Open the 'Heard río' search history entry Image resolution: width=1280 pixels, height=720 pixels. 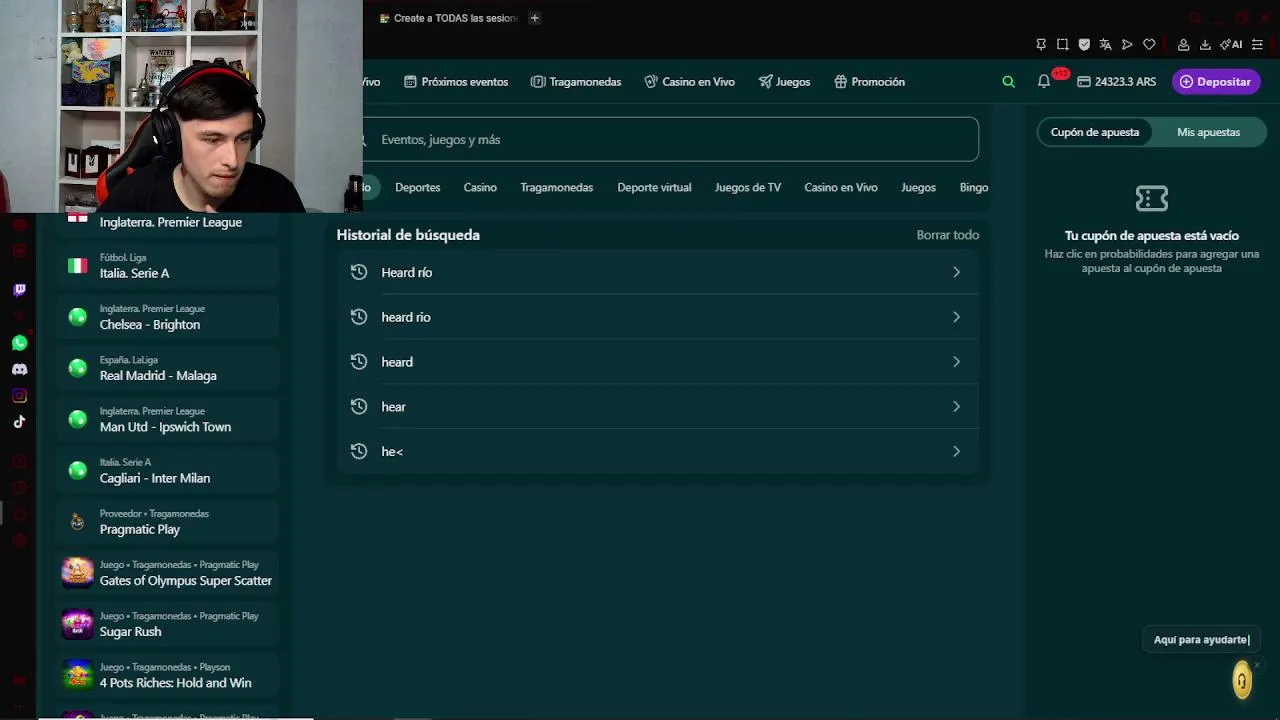click(x=657, y=272)
